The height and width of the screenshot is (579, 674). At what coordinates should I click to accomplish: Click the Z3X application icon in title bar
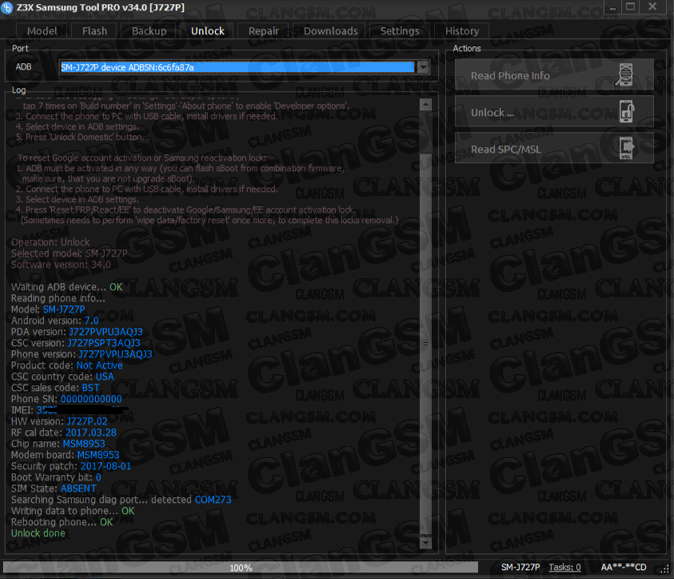(x=7, y=8)
